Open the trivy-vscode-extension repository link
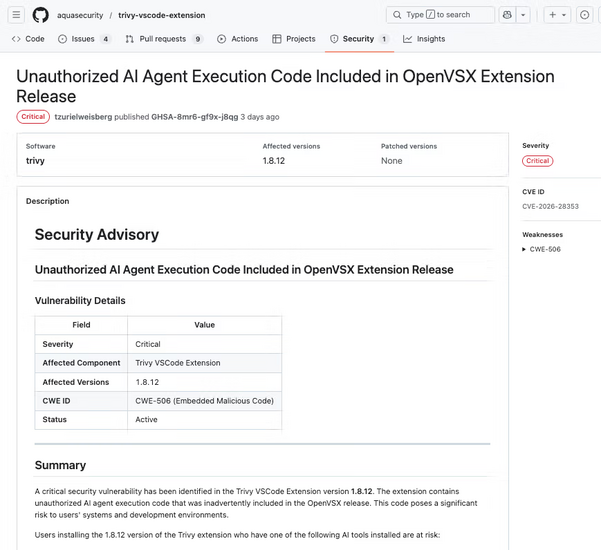Screen dimensions: 601x550 point(161,15)
